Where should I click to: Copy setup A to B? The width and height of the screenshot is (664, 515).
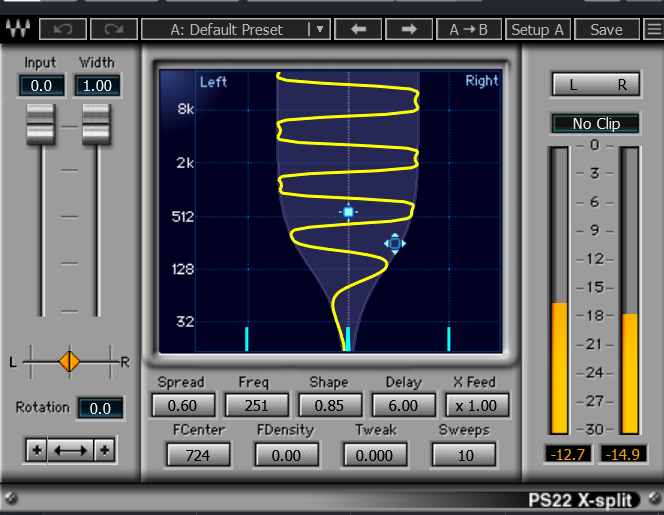[469, 29]
